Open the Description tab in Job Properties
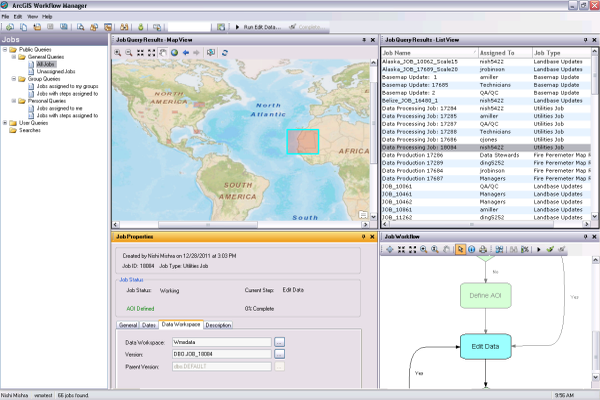Image resolution: width=600 pixels, height=400 pixels. point(219,325)
